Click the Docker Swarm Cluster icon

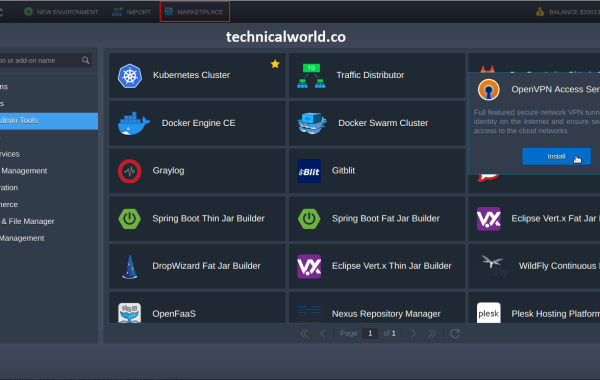(312, 123)
